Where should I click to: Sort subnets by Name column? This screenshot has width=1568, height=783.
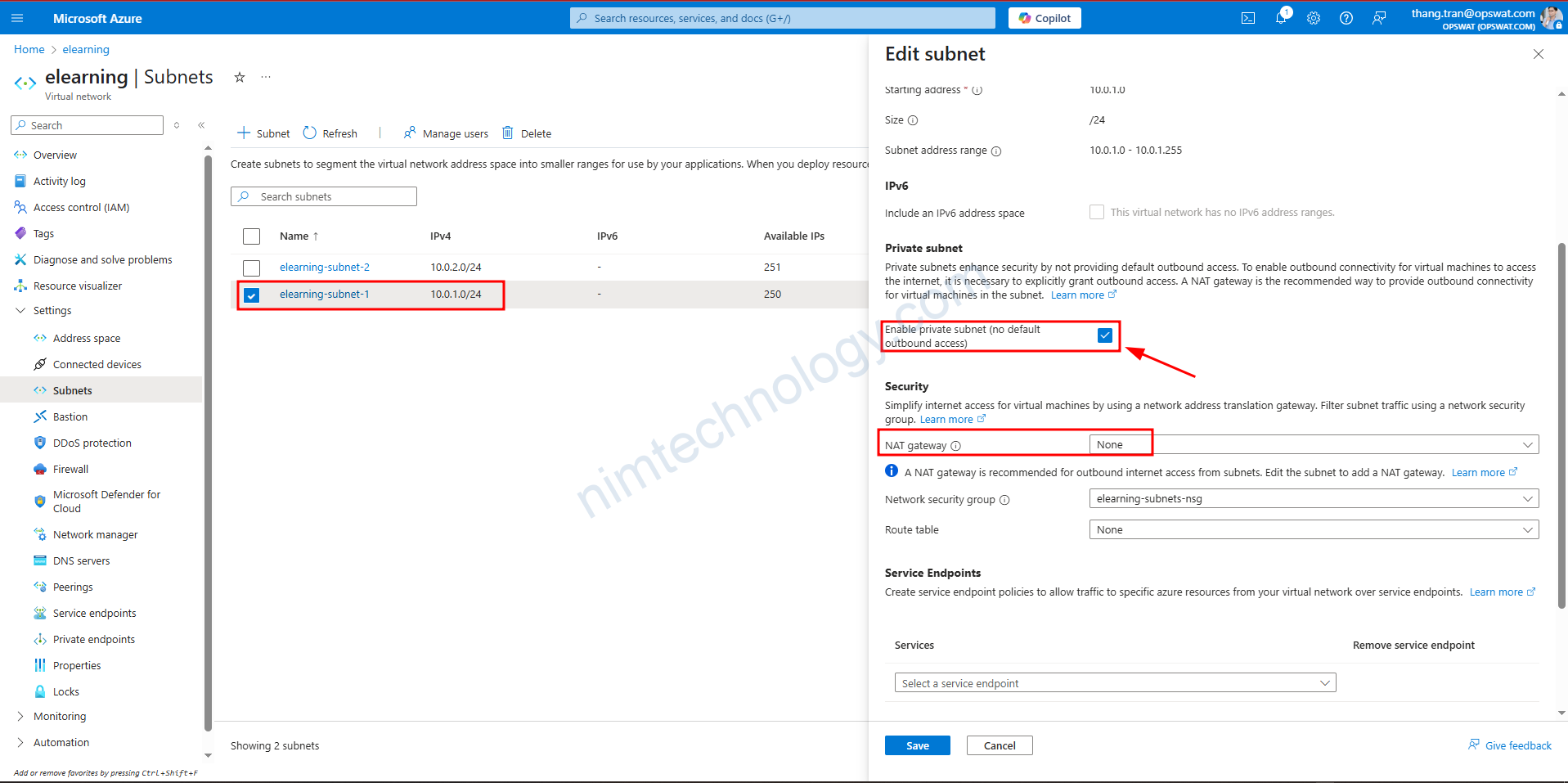tap(299, 236)
